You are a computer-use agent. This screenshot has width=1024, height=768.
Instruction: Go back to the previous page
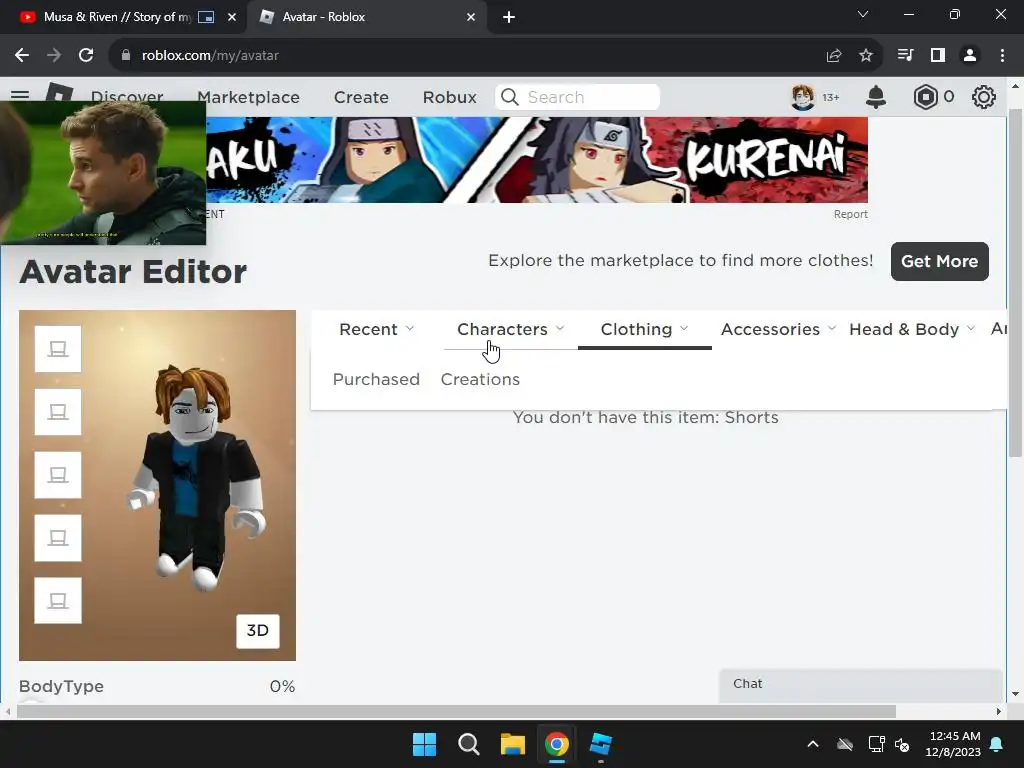(22, 56)
